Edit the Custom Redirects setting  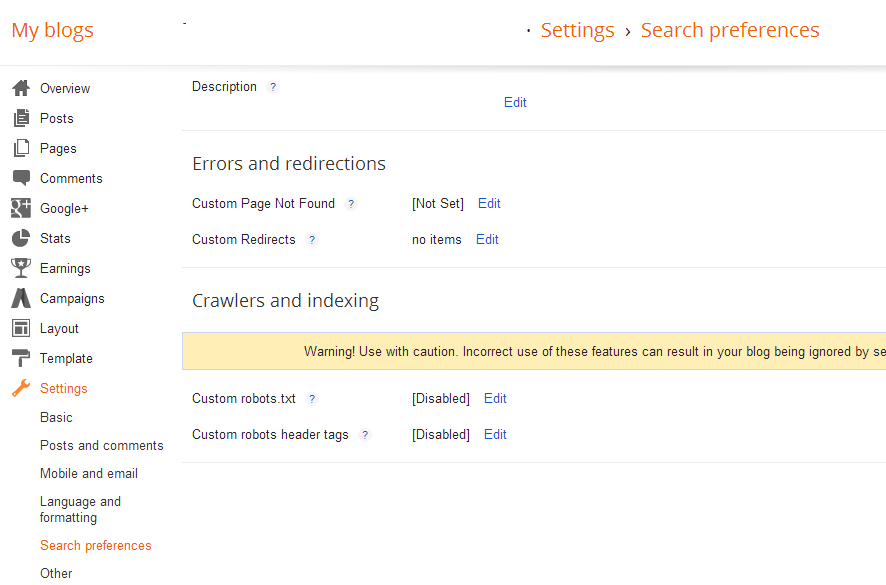point(487,240)
